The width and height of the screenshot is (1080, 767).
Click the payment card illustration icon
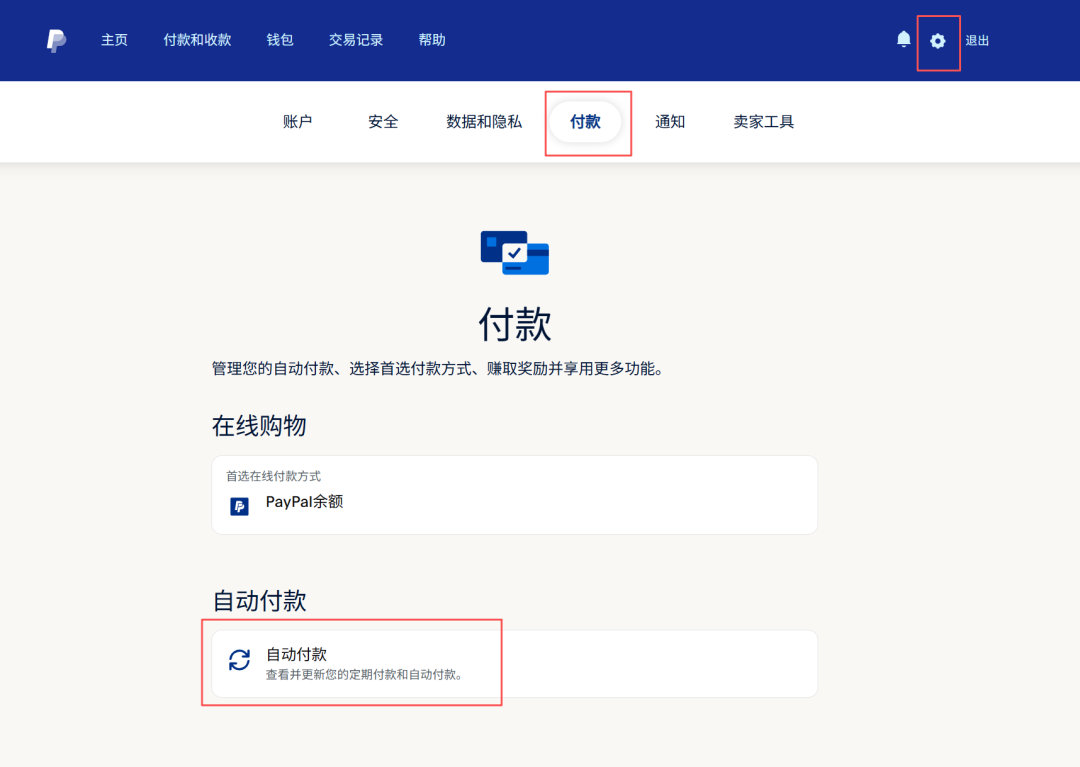514,253
